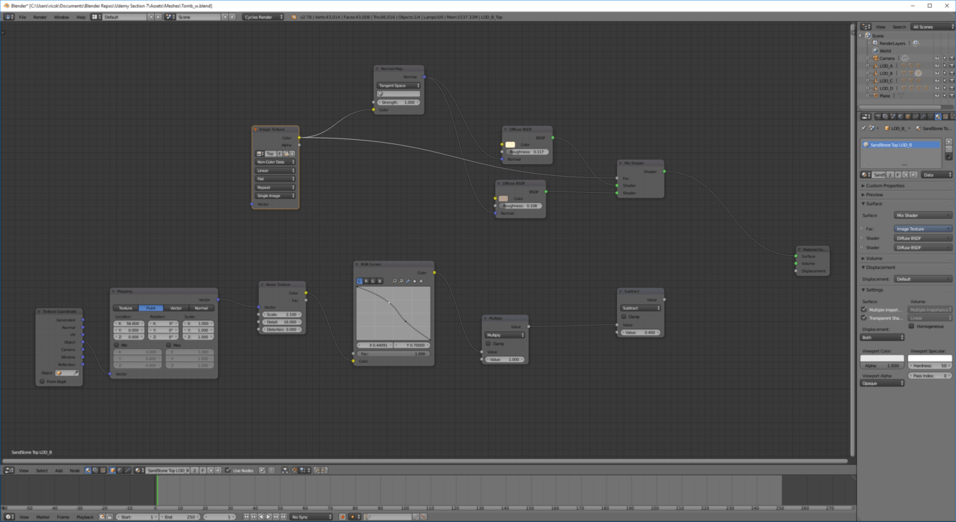Click the Fac Image Texture button
The height and width of the screenshot is (522, 956).
tap(922, 229)
